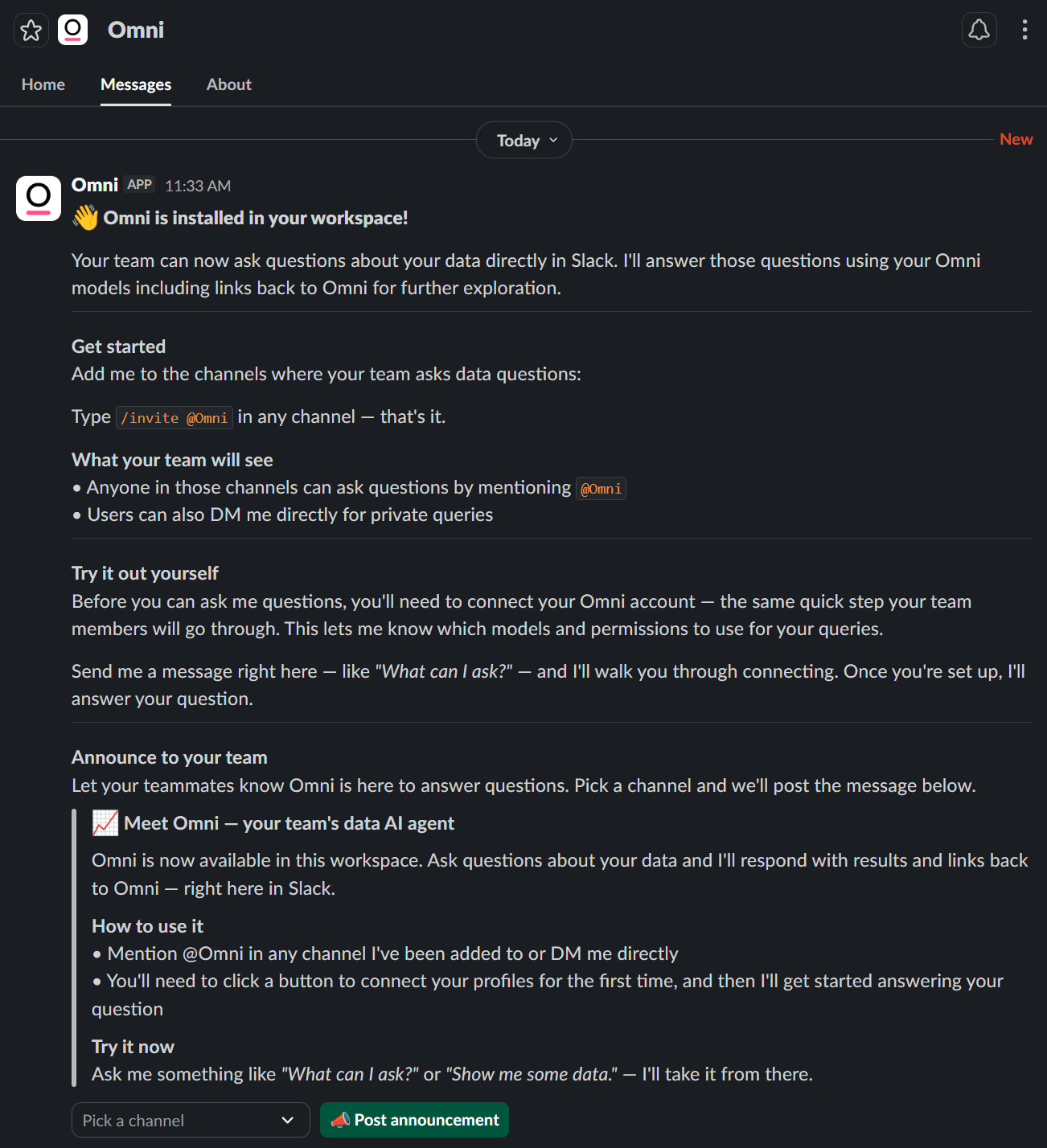
Task: Click the APP badge next to Omni
Action: [140, 185]
